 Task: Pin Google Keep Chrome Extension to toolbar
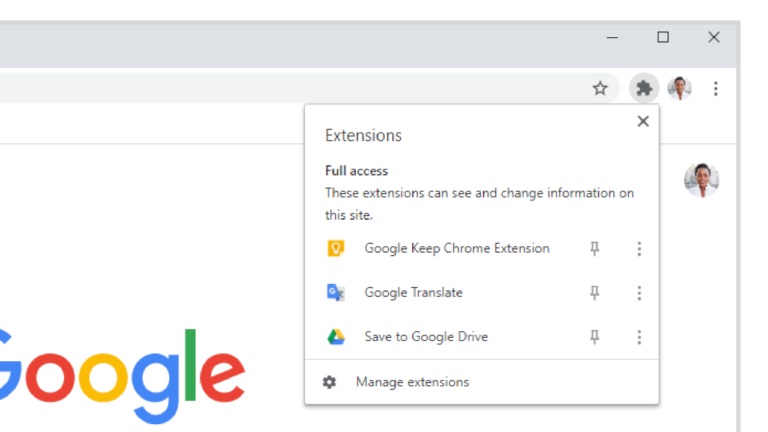pyautogui.click(x=594, y=248)
